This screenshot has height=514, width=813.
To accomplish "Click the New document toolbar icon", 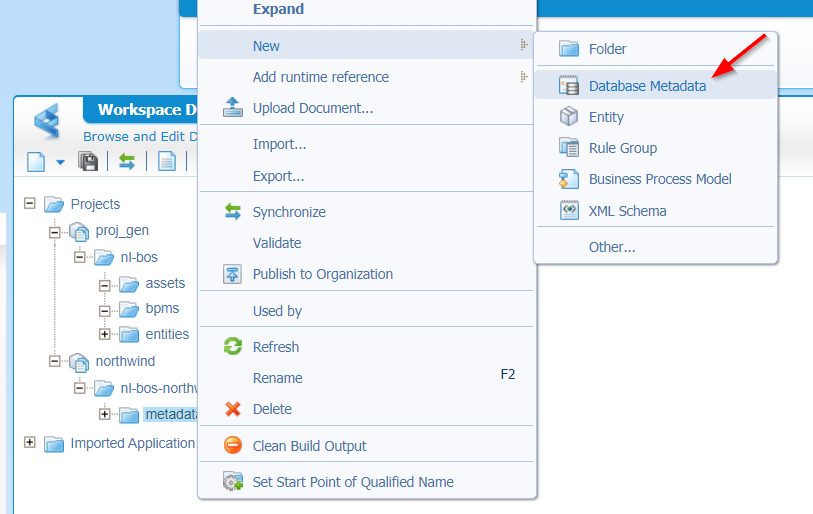I will tap(36, 161).
